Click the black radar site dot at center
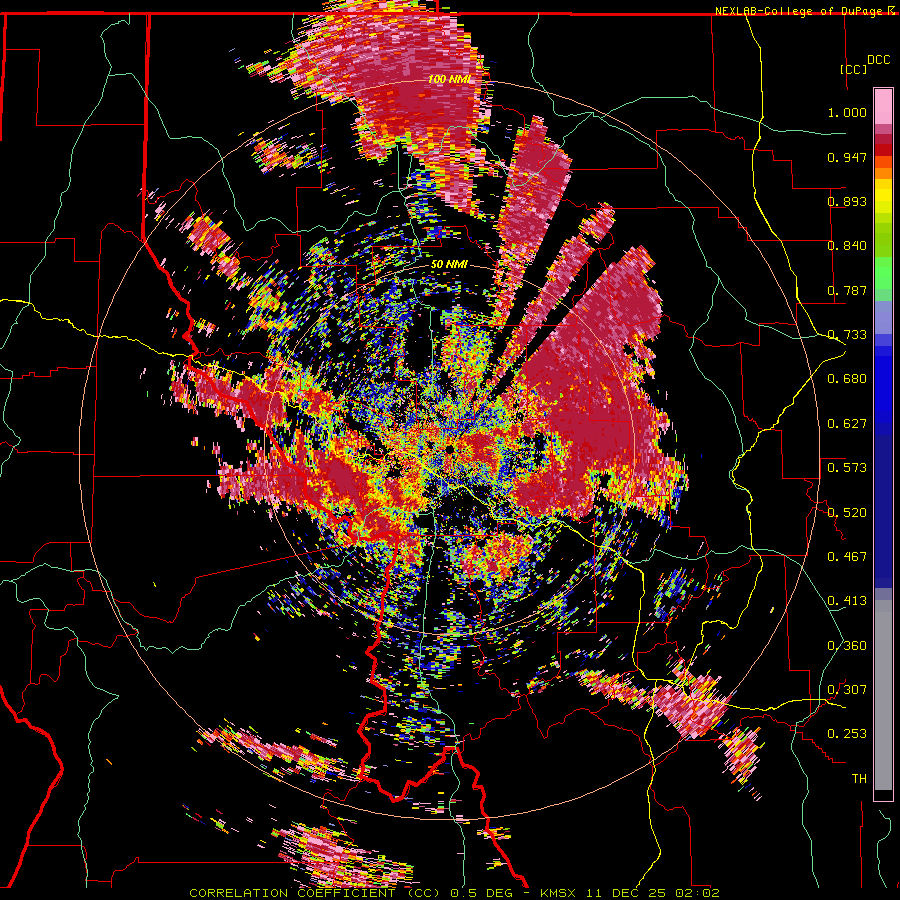This screenshot has height=900, width=900. coord(449,448)
